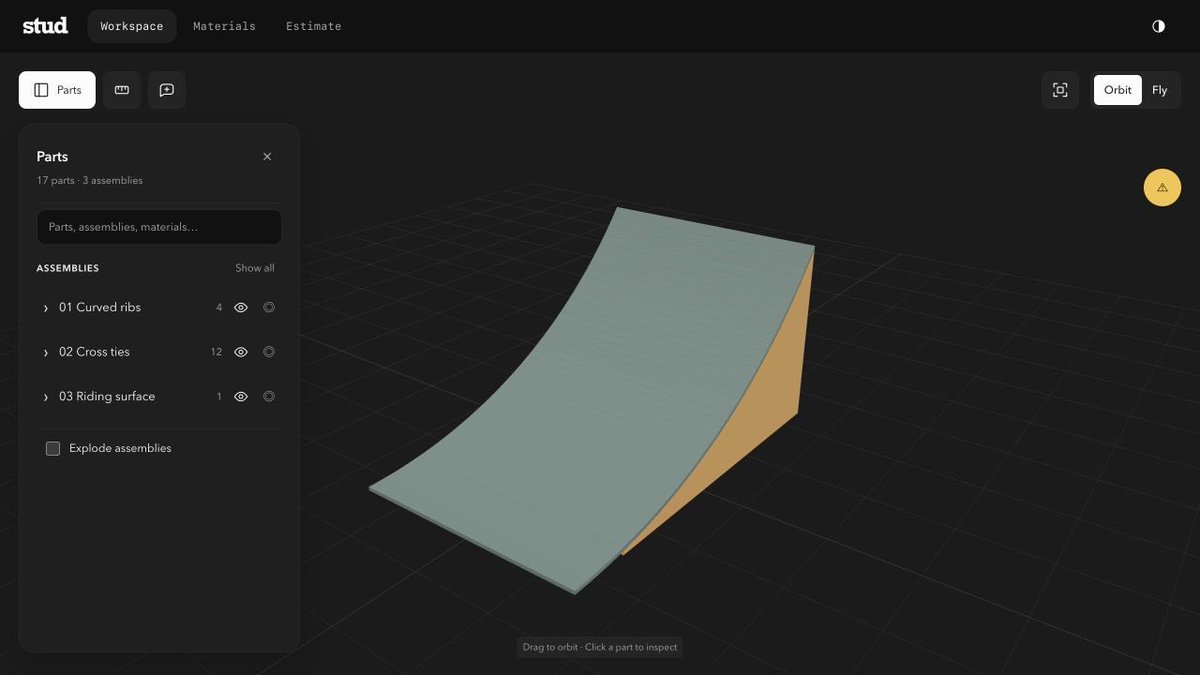Viewport: 1200px width, 675px height.
Task: Select the 01 Curved ribs row label
Action: pyautogui.click(x=100, y=307)
